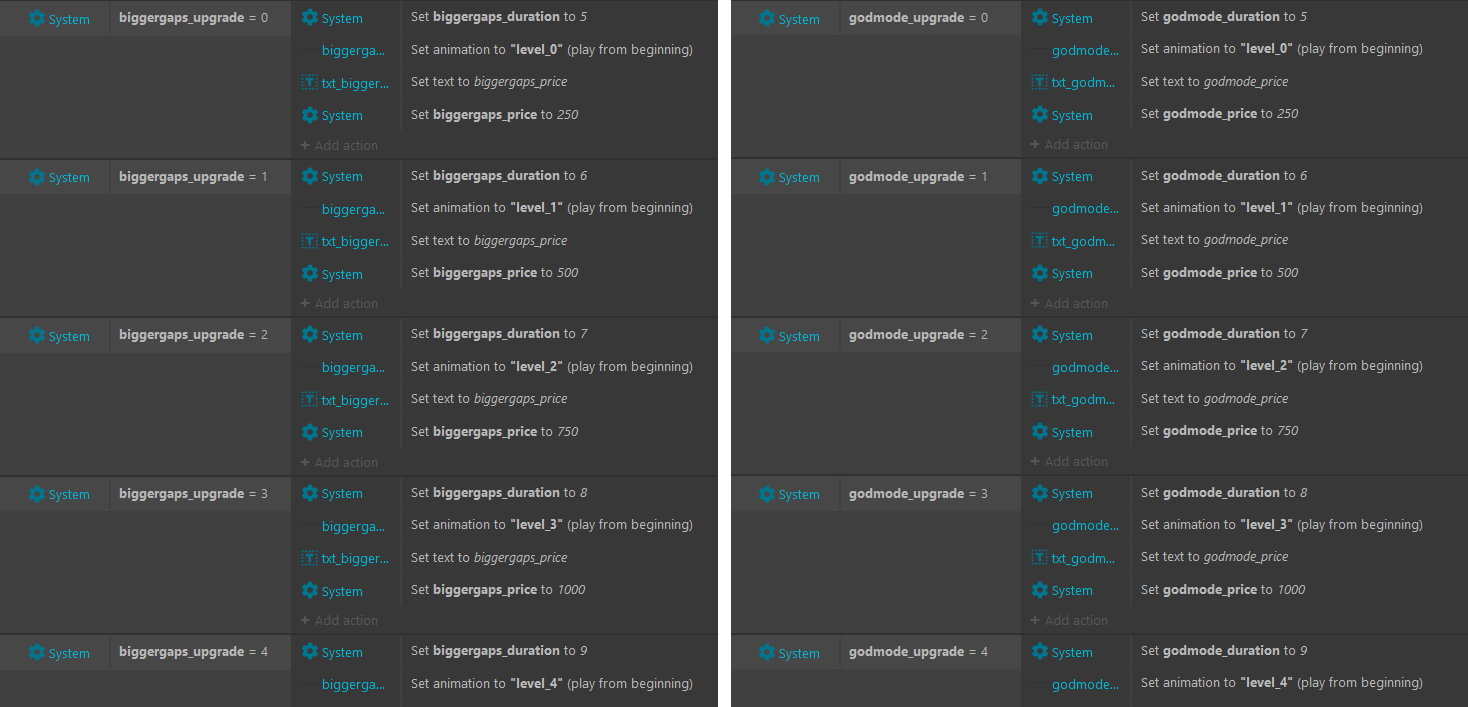
Task: Click the System gear icon beside biggergaps_upgrade = 3
Action: pos(37,494)
